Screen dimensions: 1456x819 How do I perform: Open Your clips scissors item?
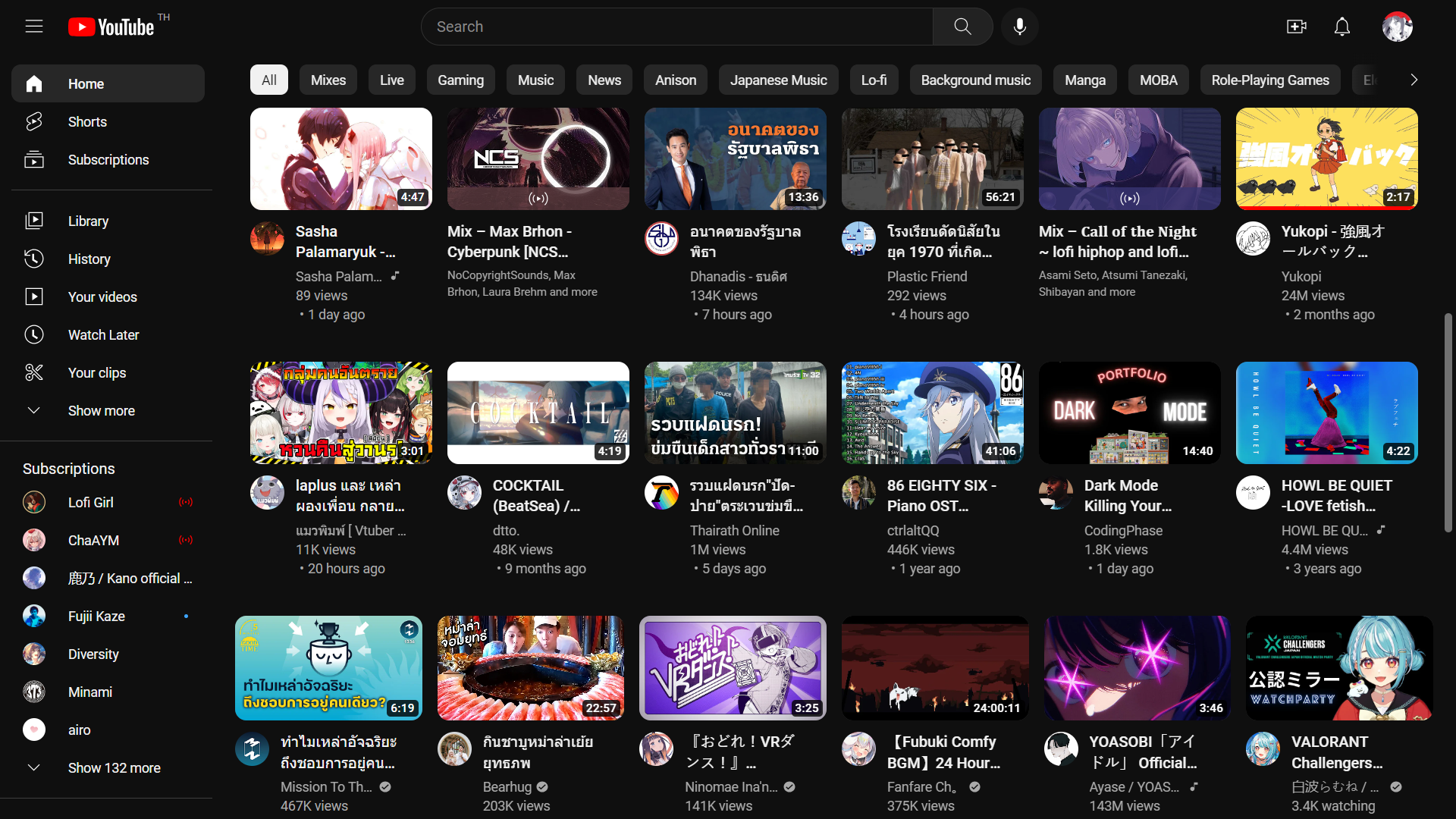[97, 372]
